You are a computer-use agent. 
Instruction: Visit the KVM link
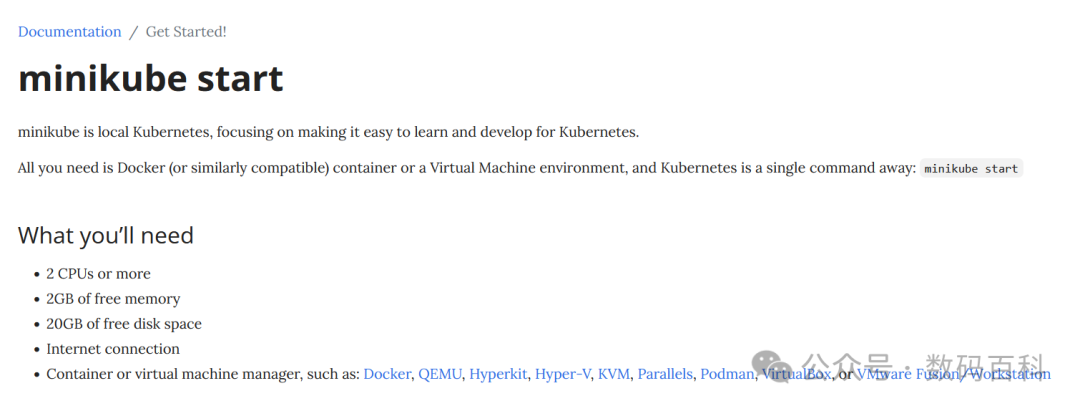pyautogui.click(x=614, y=375)
